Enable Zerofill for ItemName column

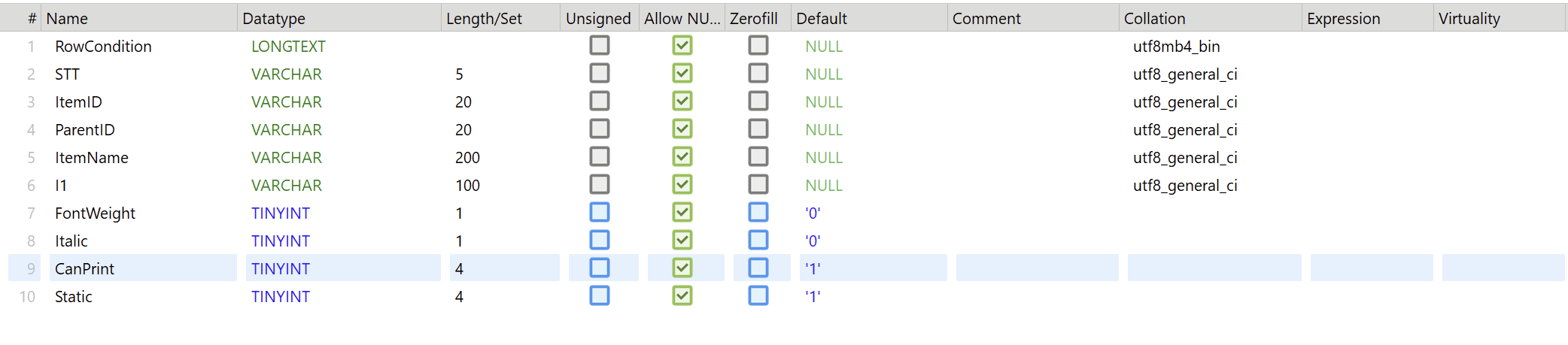758,157
